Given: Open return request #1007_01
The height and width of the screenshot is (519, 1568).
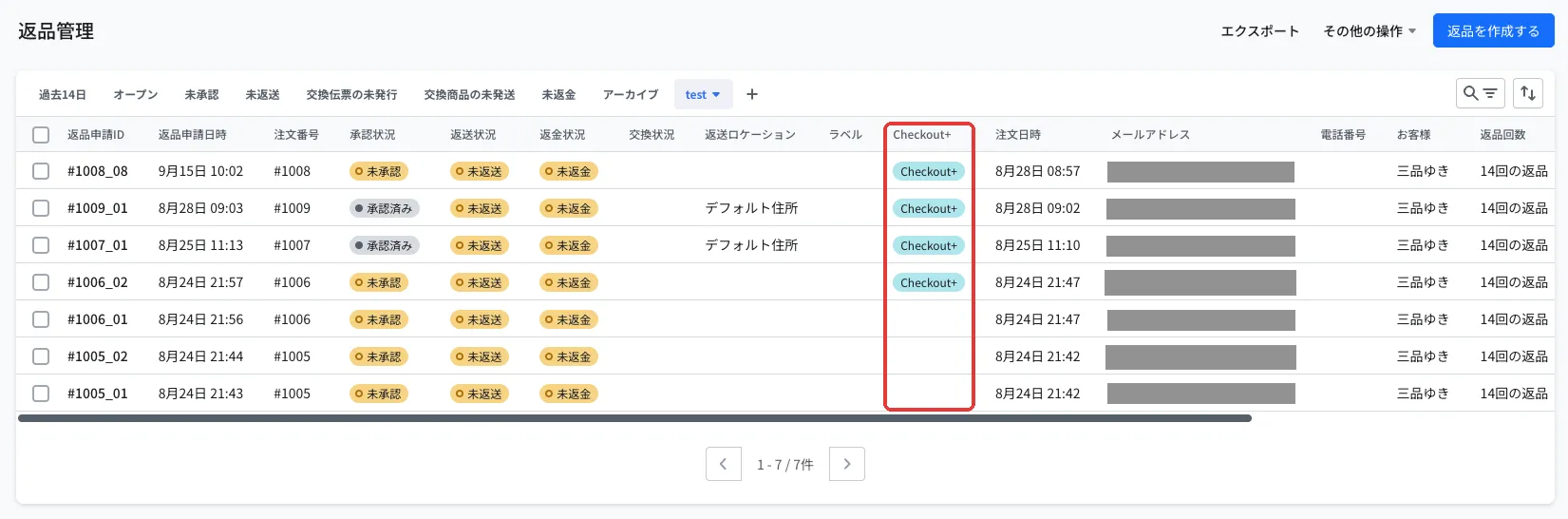Looking at the screenshot, I should (97, 245).
